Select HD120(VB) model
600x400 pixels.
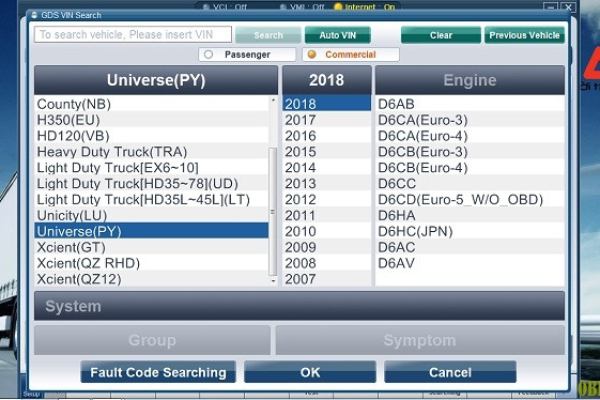pyautogui.click(x=152, y=136)
